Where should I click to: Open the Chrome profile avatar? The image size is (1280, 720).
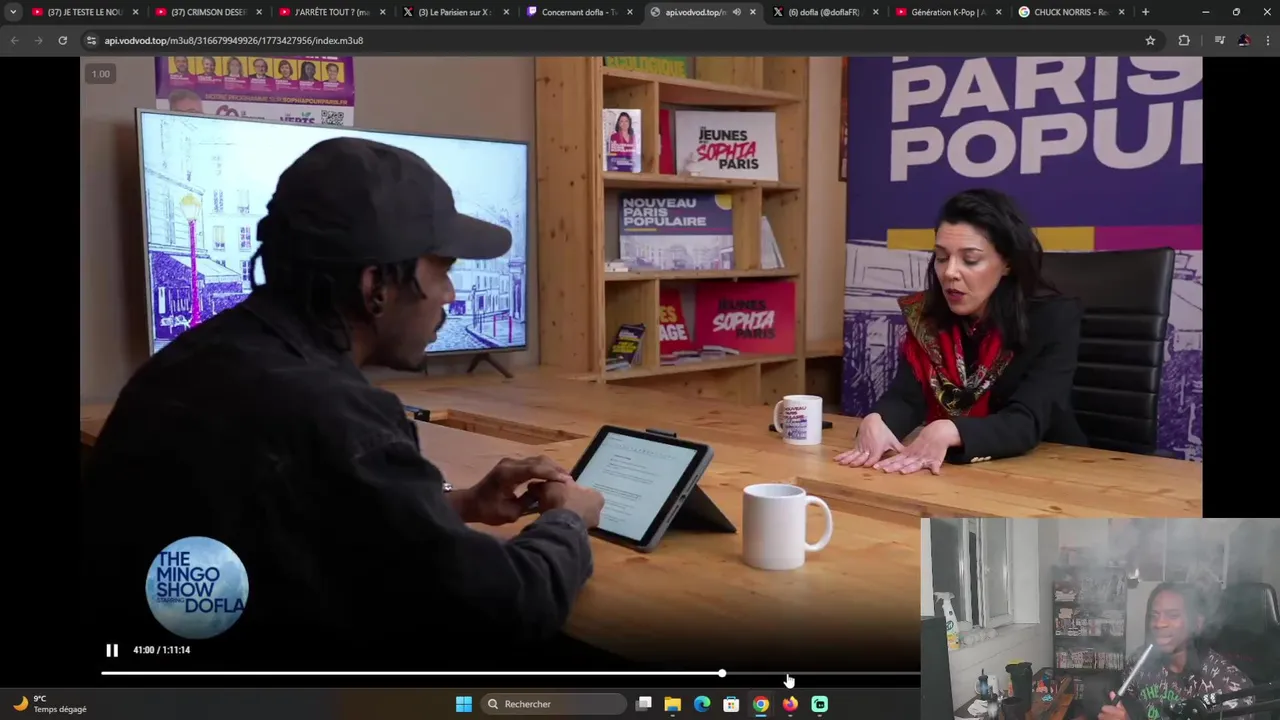click(x=1243, y=40)
